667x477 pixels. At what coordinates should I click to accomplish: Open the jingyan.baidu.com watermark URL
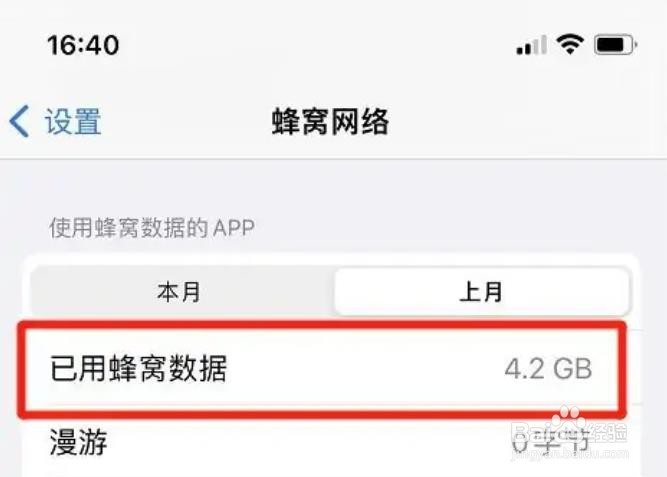point(569,455)
